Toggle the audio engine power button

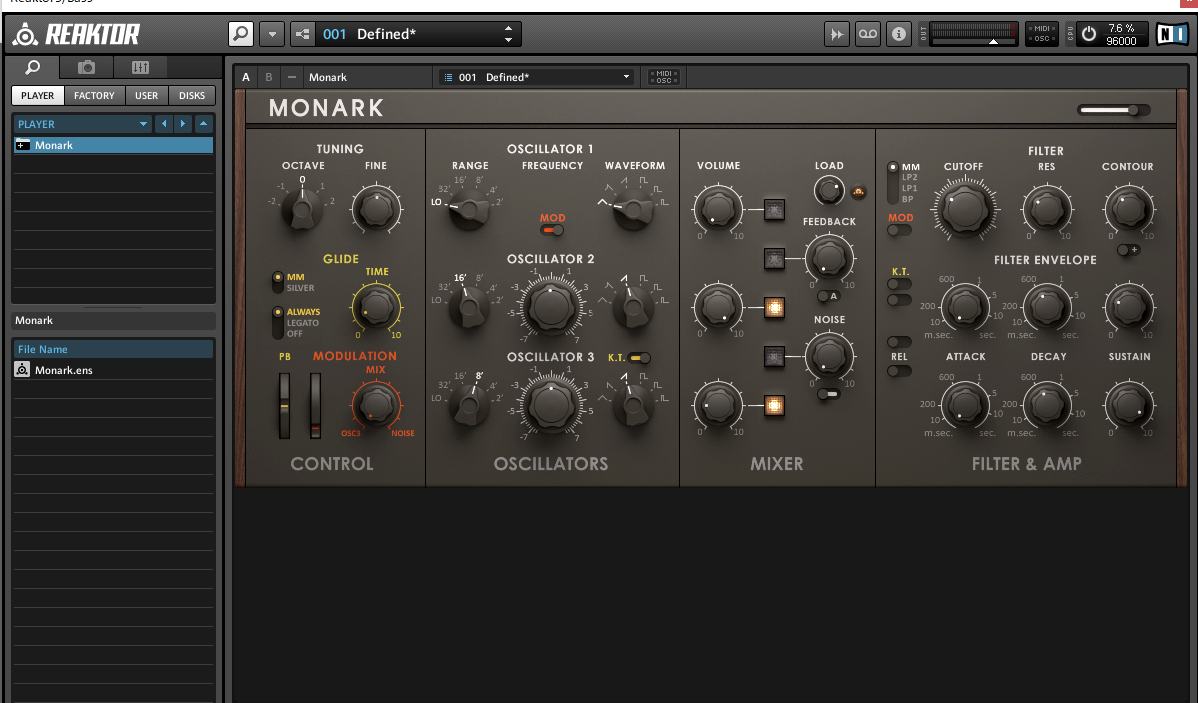pyautogui.click(x=1090, y=34)
